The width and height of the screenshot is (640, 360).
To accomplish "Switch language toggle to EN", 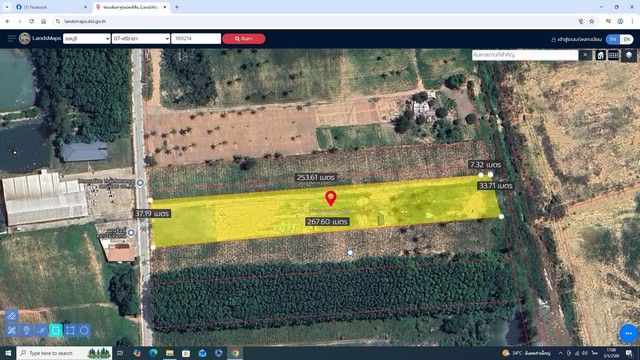I will click(627, 39).
